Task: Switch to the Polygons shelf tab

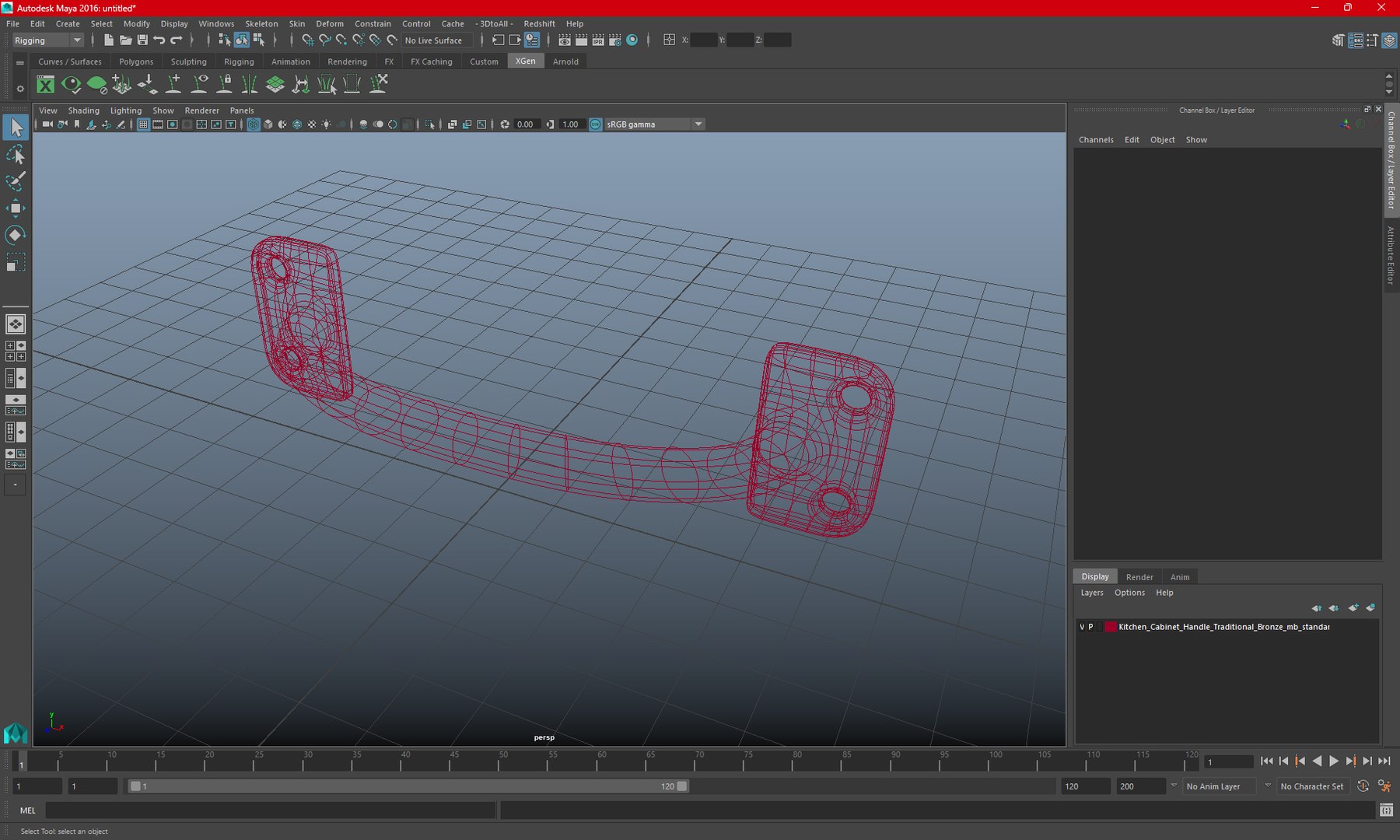Action: point(136,61)
